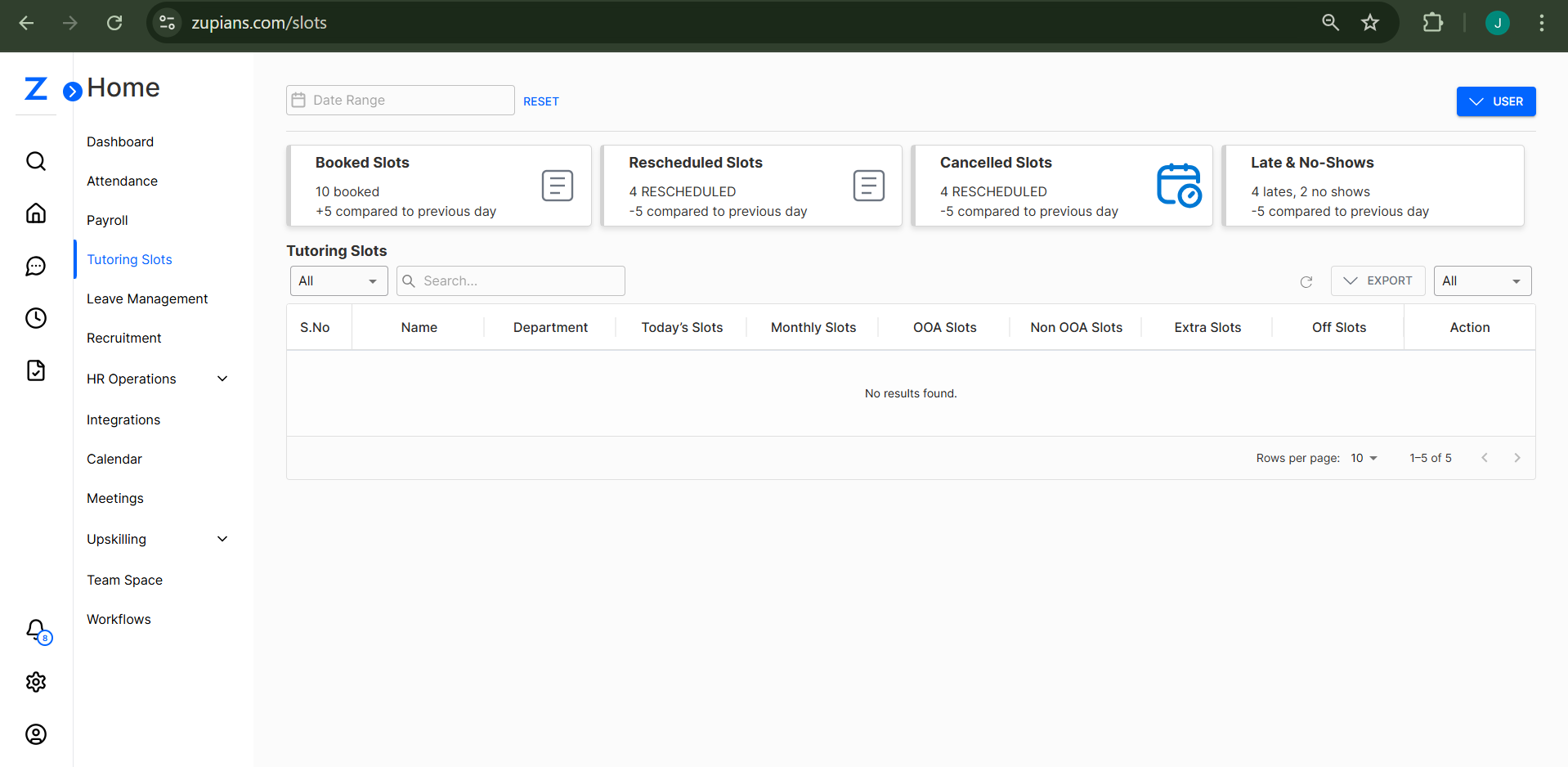Click the user profile icon at bottom
The image size is (1568, 767).
(x=36, y=734)
